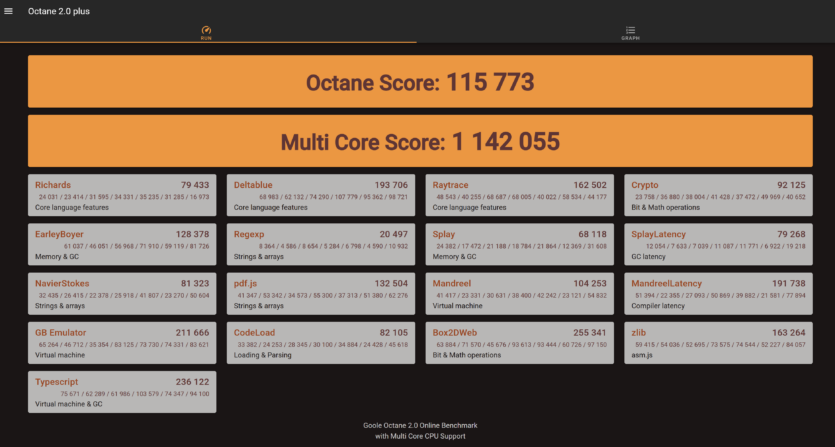Click the MandreelLatency benchmark title
Viewport: 835px width, 447px height.
(666, 283)
